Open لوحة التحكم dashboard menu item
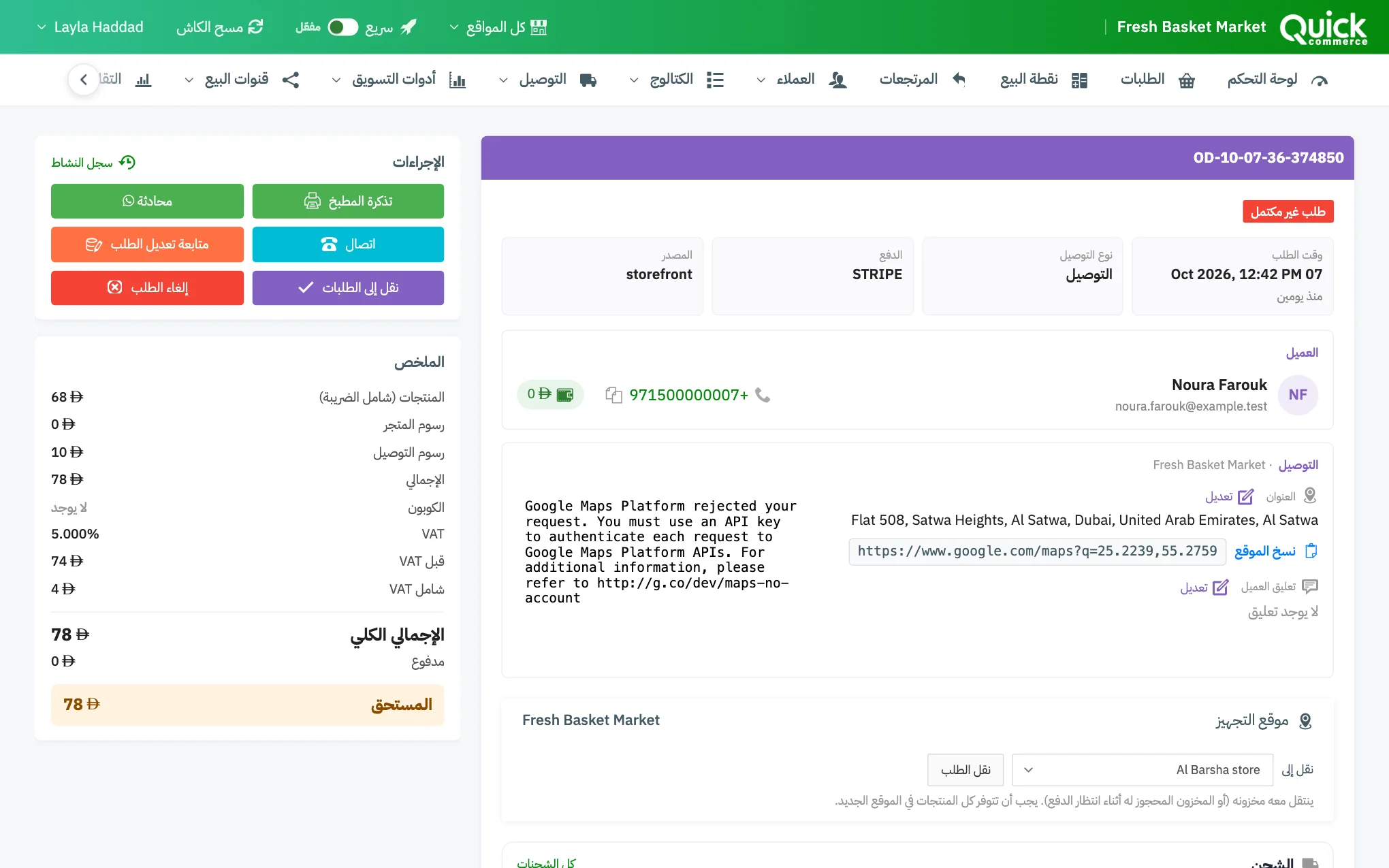Image resolution: width=1389 pixels, height=868 pixels. [x=1277, y=80]
